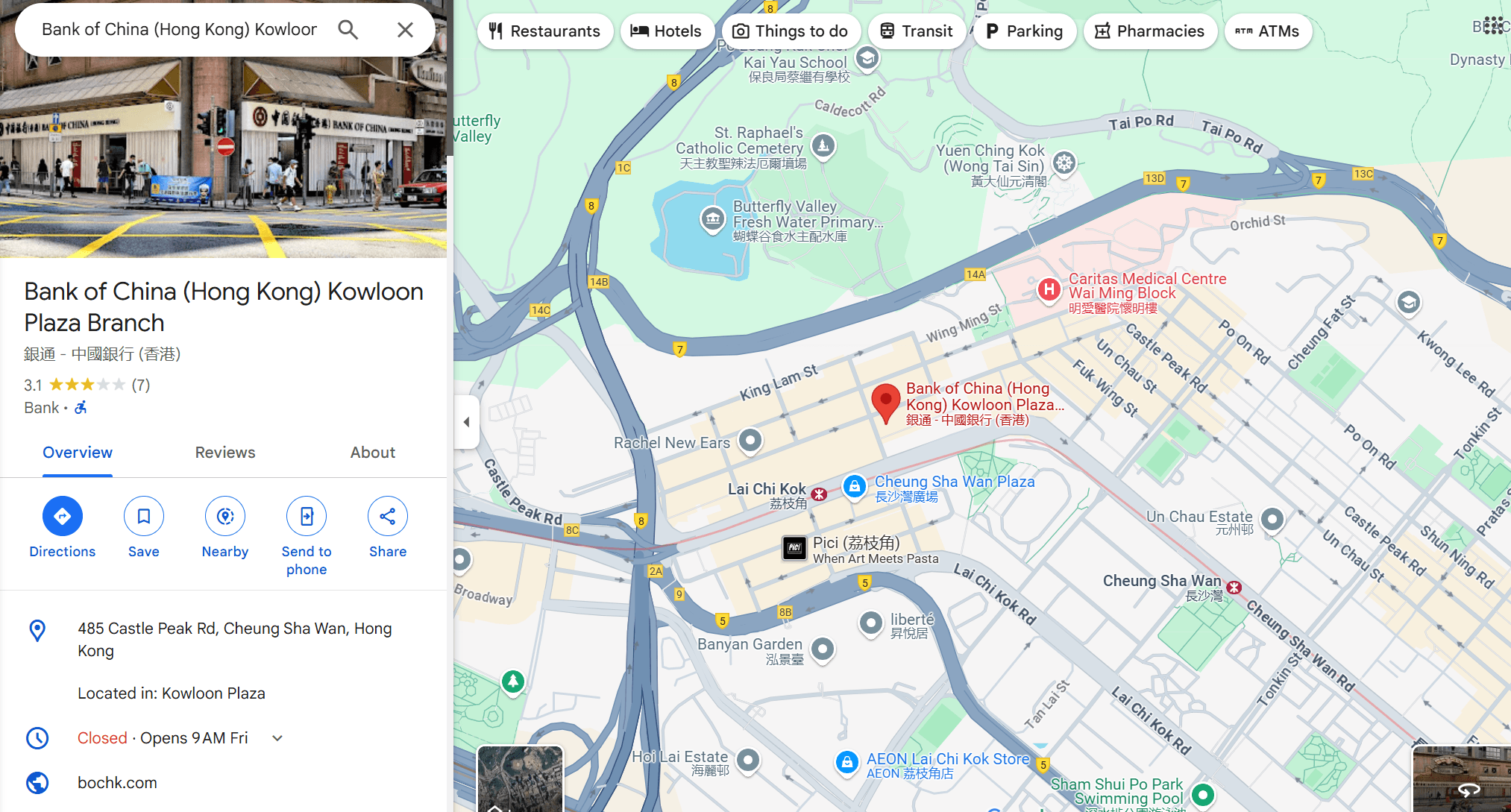Image resolution: width=1511 pixels, height=812 pixels.
Task: Open the Street View thumbnail
Action: coord(1462,778)
